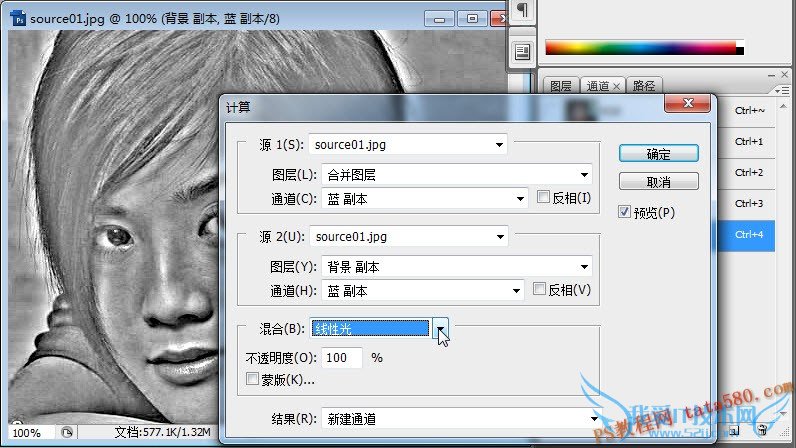Screen dimensions: 796x448
Task: Open 通道(C) dropdown under source 1
Action: pyautogui.click(x=425, y=199)
